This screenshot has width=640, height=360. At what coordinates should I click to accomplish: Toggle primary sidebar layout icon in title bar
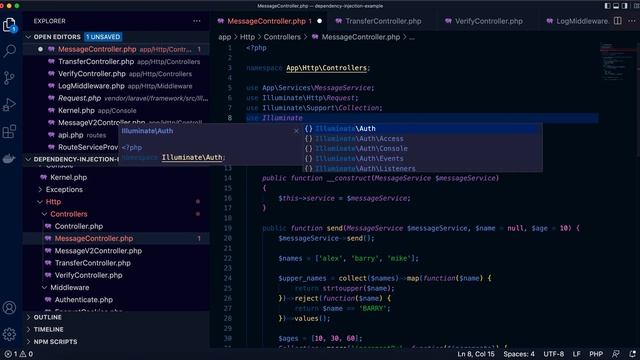pos(607,6)
